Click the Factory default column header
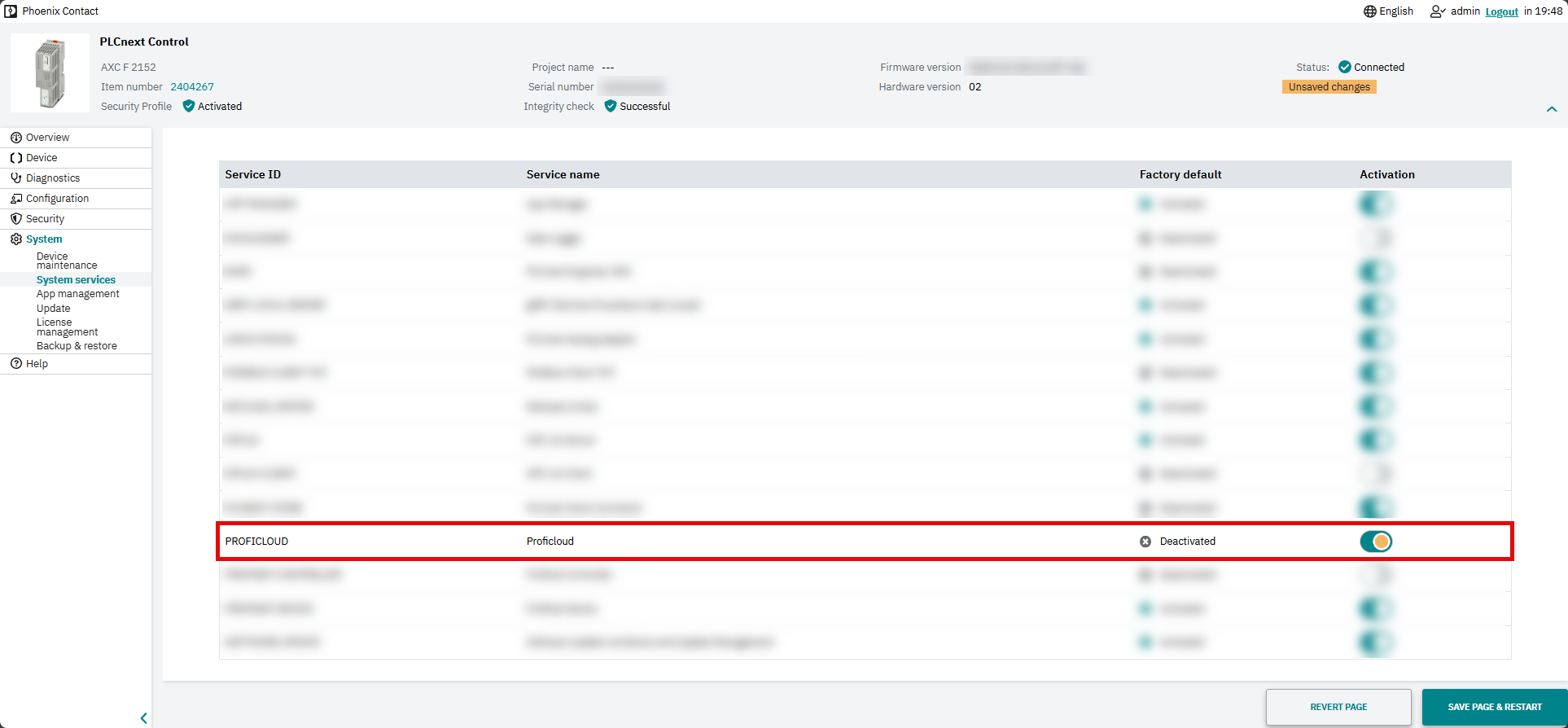 click(x=1180, y=174)
